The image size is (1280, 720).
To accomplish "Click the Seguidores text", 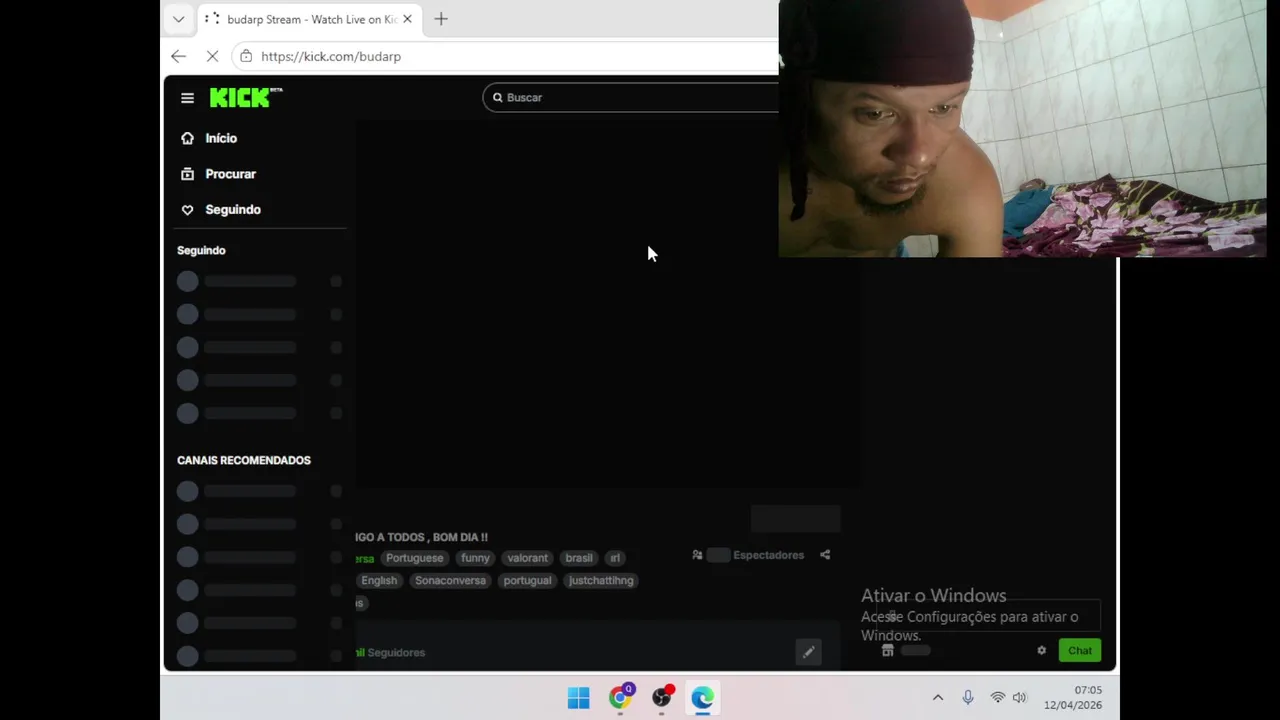I will (x=396, y=652).
